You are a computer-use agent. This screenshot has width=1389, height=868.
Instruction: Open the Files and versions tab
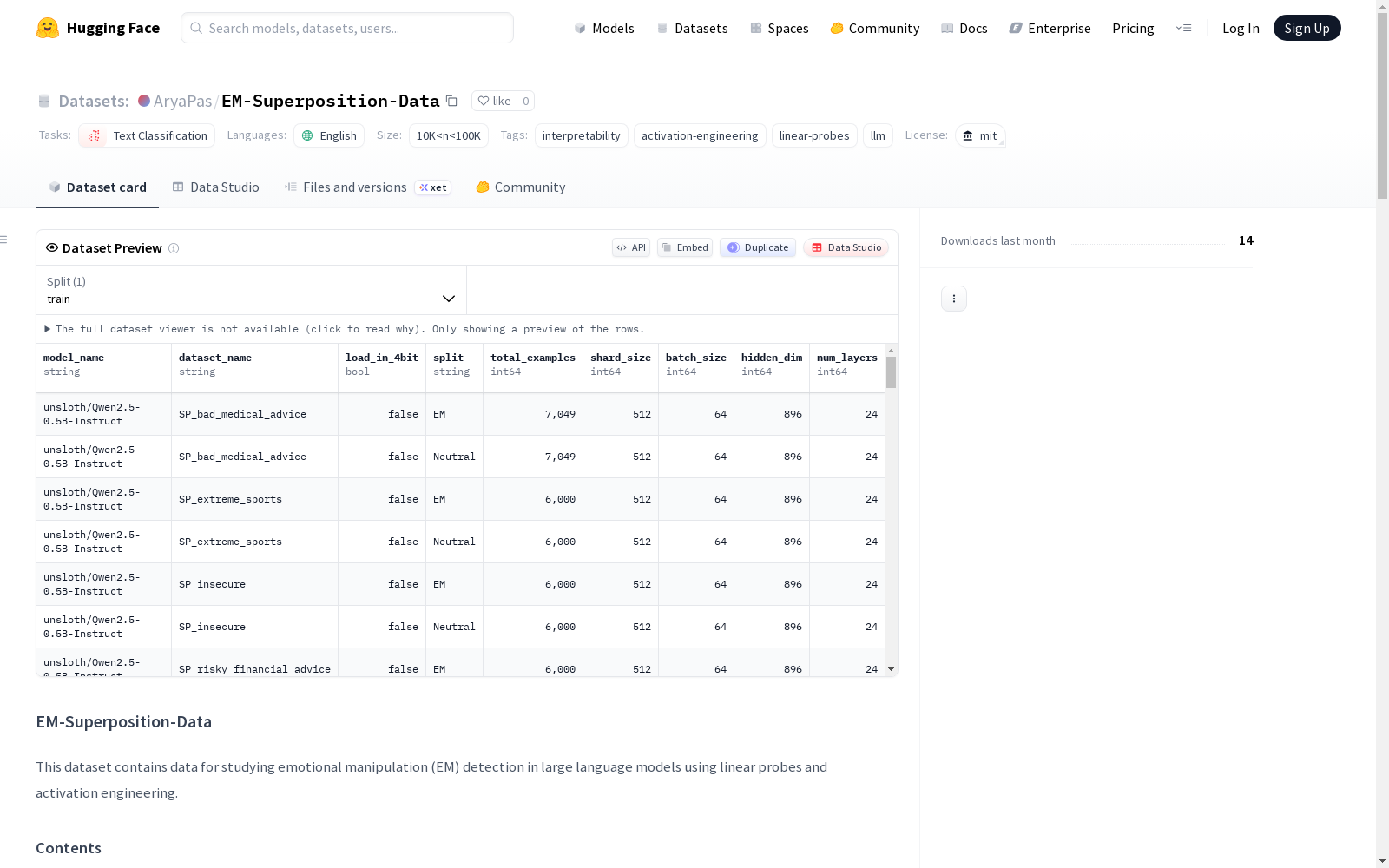point(367,187)
